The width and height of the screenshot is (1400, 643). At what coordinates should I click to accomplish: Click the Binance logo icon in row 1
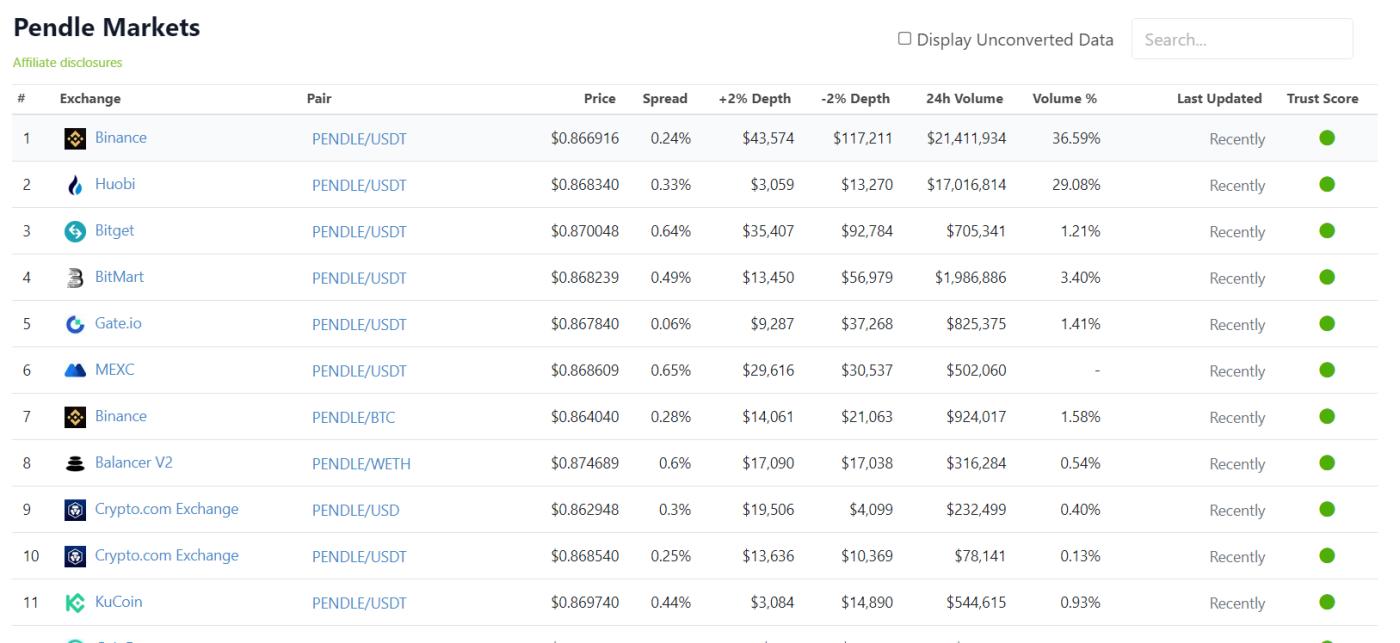pyautogui.click(x=74, y=139)
